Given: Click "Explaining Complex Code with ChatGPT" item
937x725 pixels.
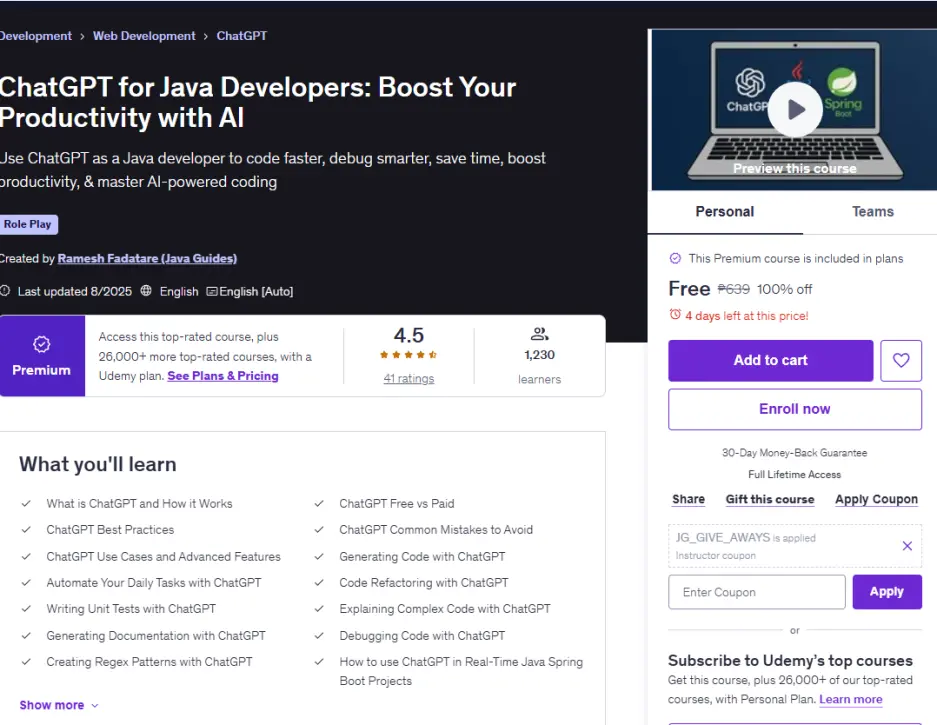Looking at the screenshot, I should click(x=445, y=609).
